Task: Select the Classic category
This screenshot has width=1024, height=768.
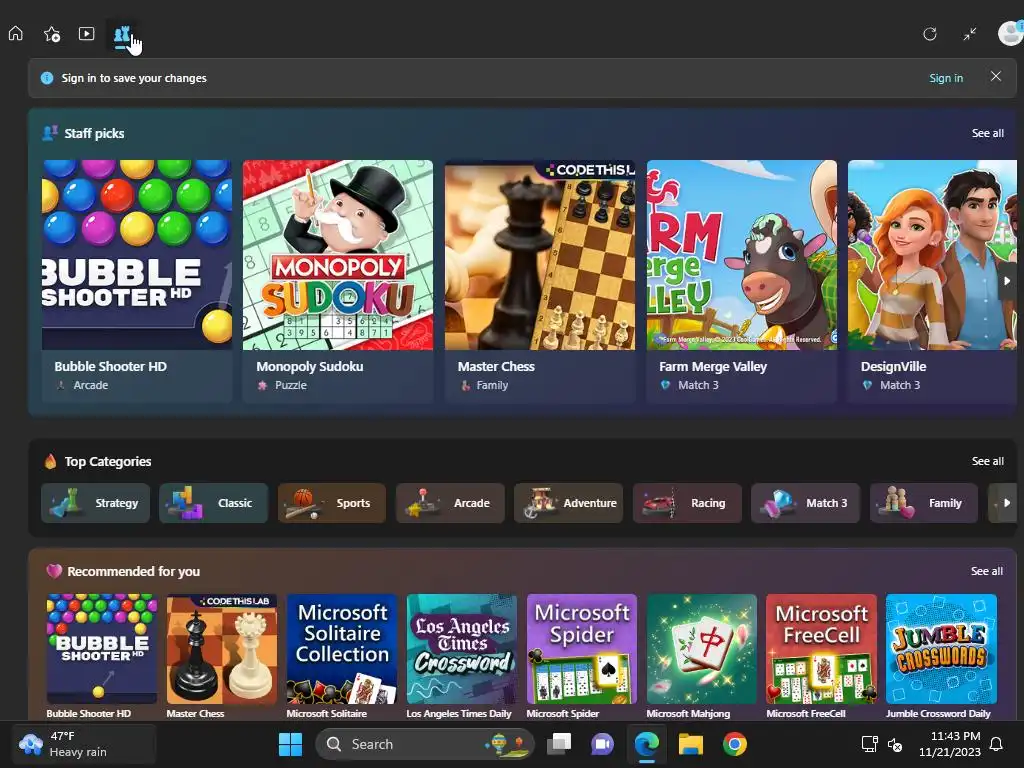Action: point(214,503)
